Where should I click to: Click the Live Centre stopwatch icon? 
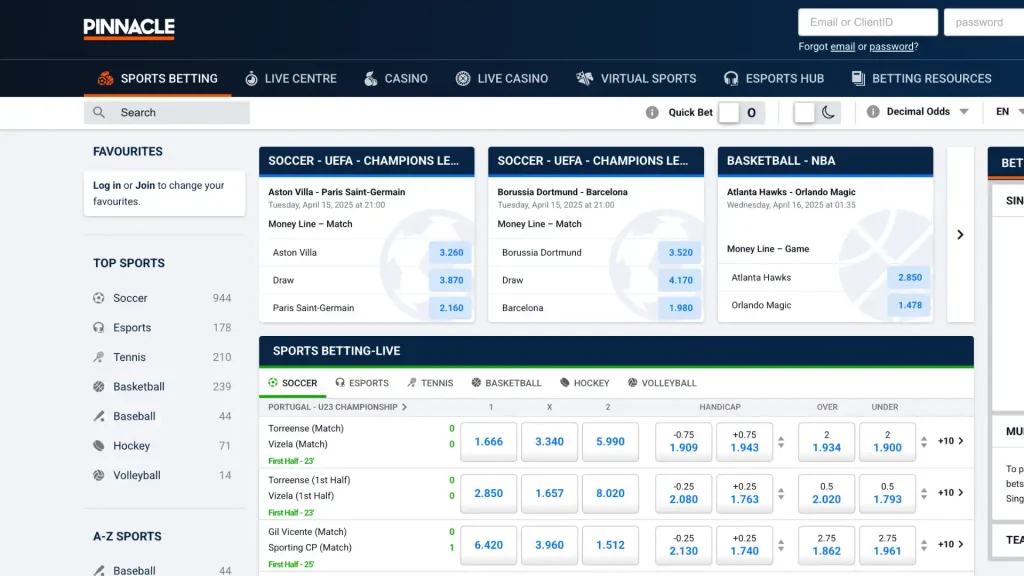[x=251, y=78]
